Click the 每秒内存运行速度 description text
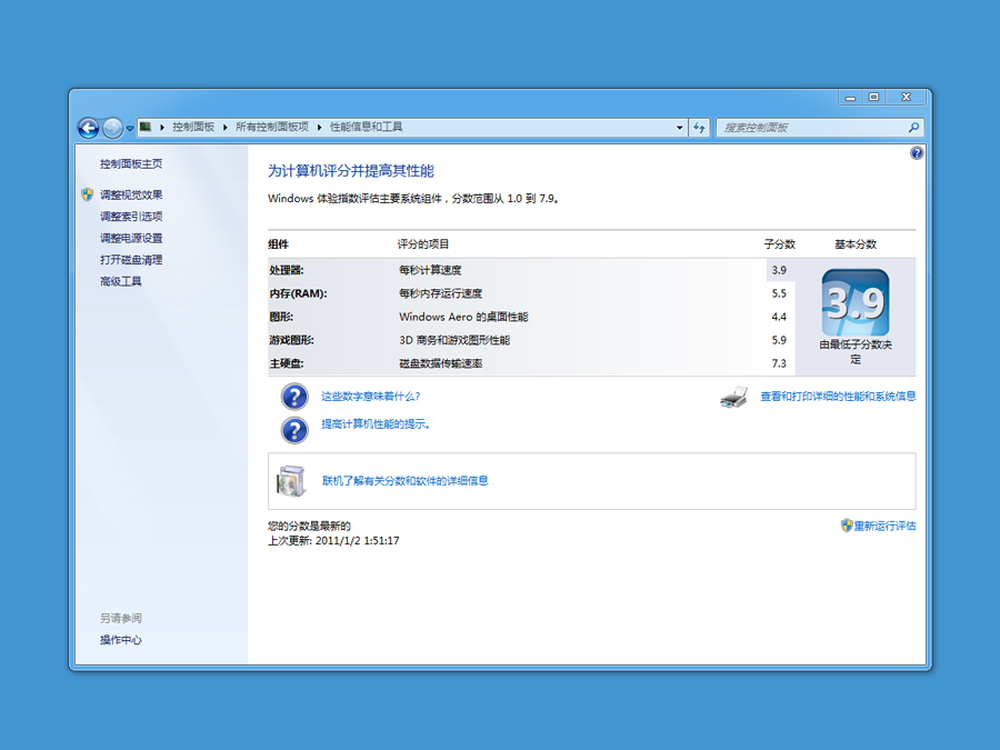This screenshot has height=750, width=1000. point(441,293)
